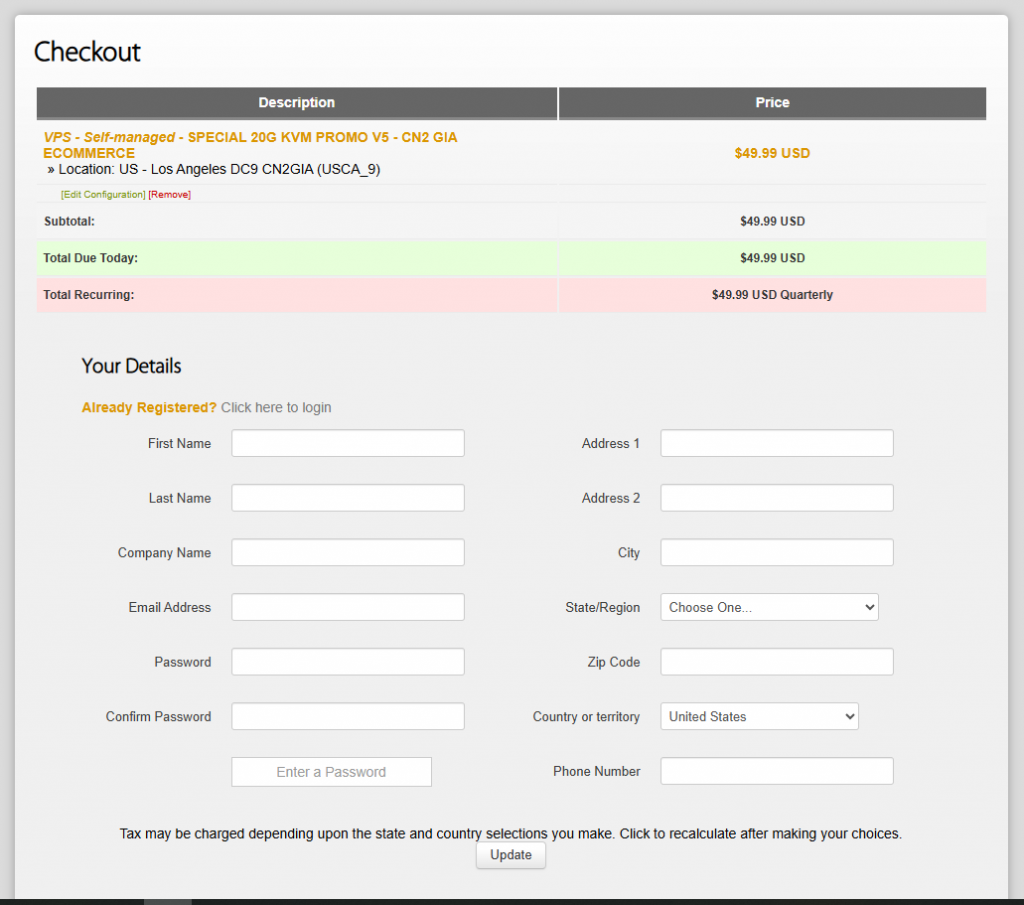The image size is (1024, 905).
Task: Click the Zip Code field
Action: click(777, 662)
